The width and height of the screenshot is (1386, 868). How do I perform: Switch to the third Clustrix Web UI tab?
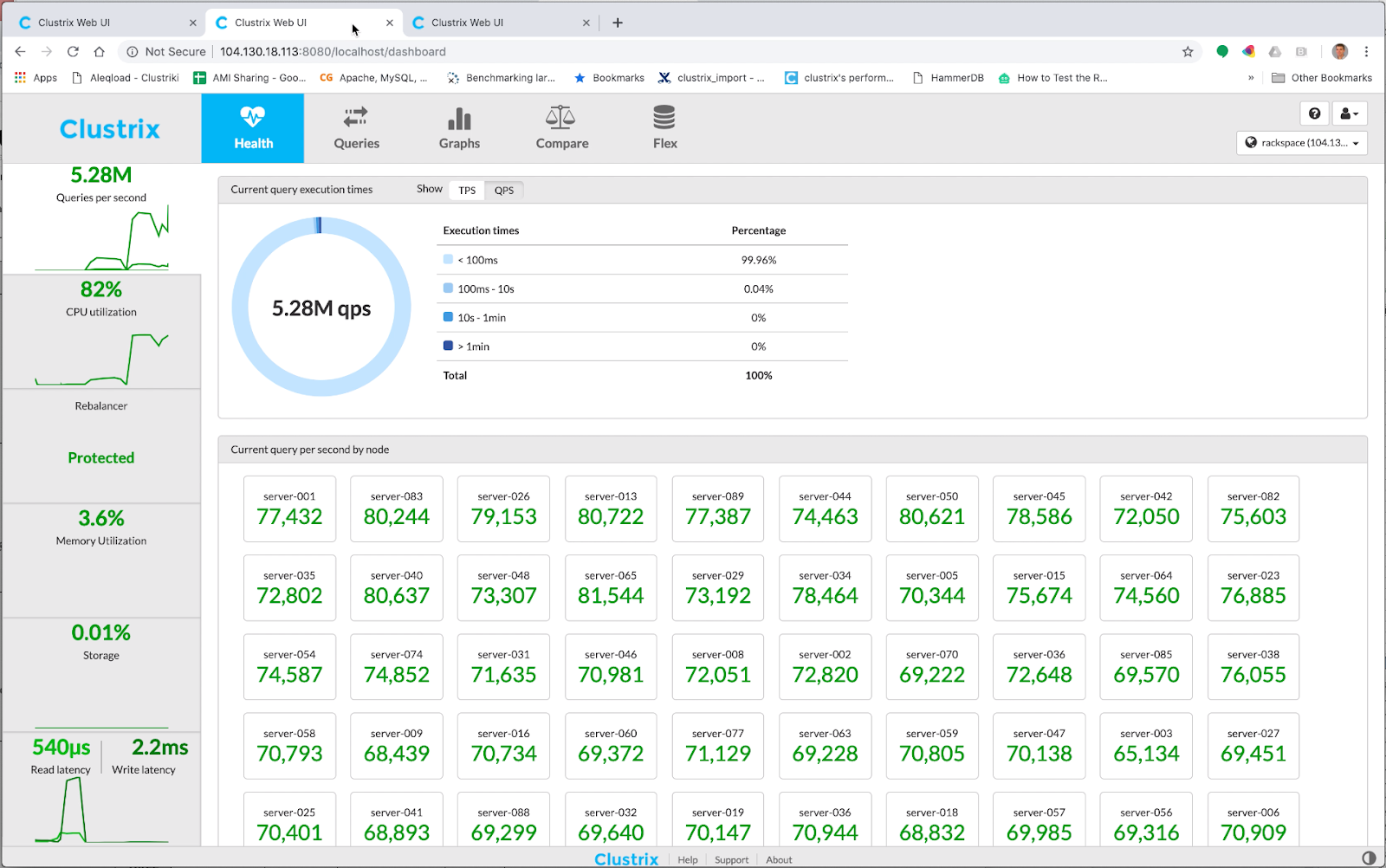pos(468,23)
